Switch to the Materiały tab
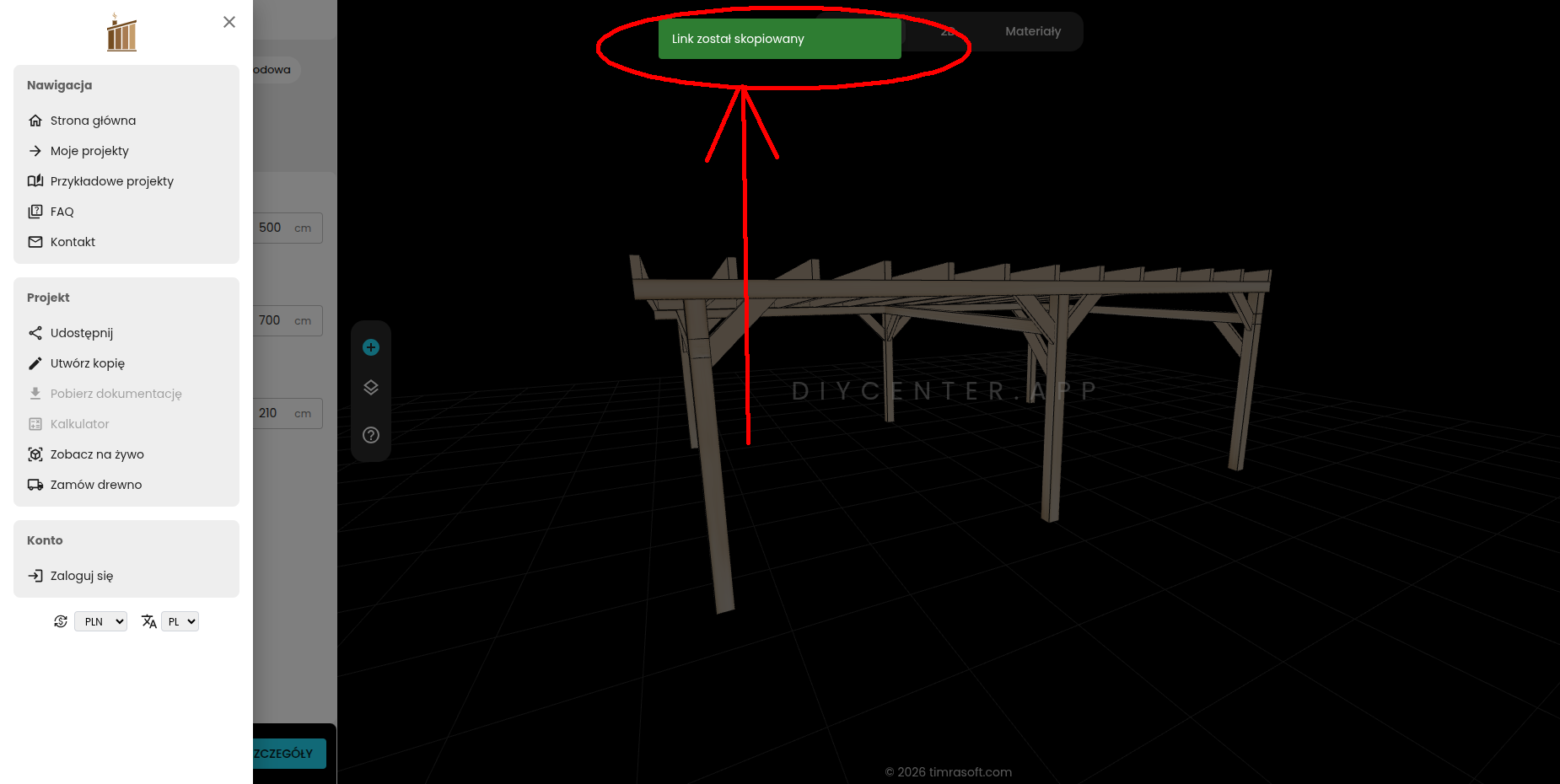 (x=1032, y=31)
